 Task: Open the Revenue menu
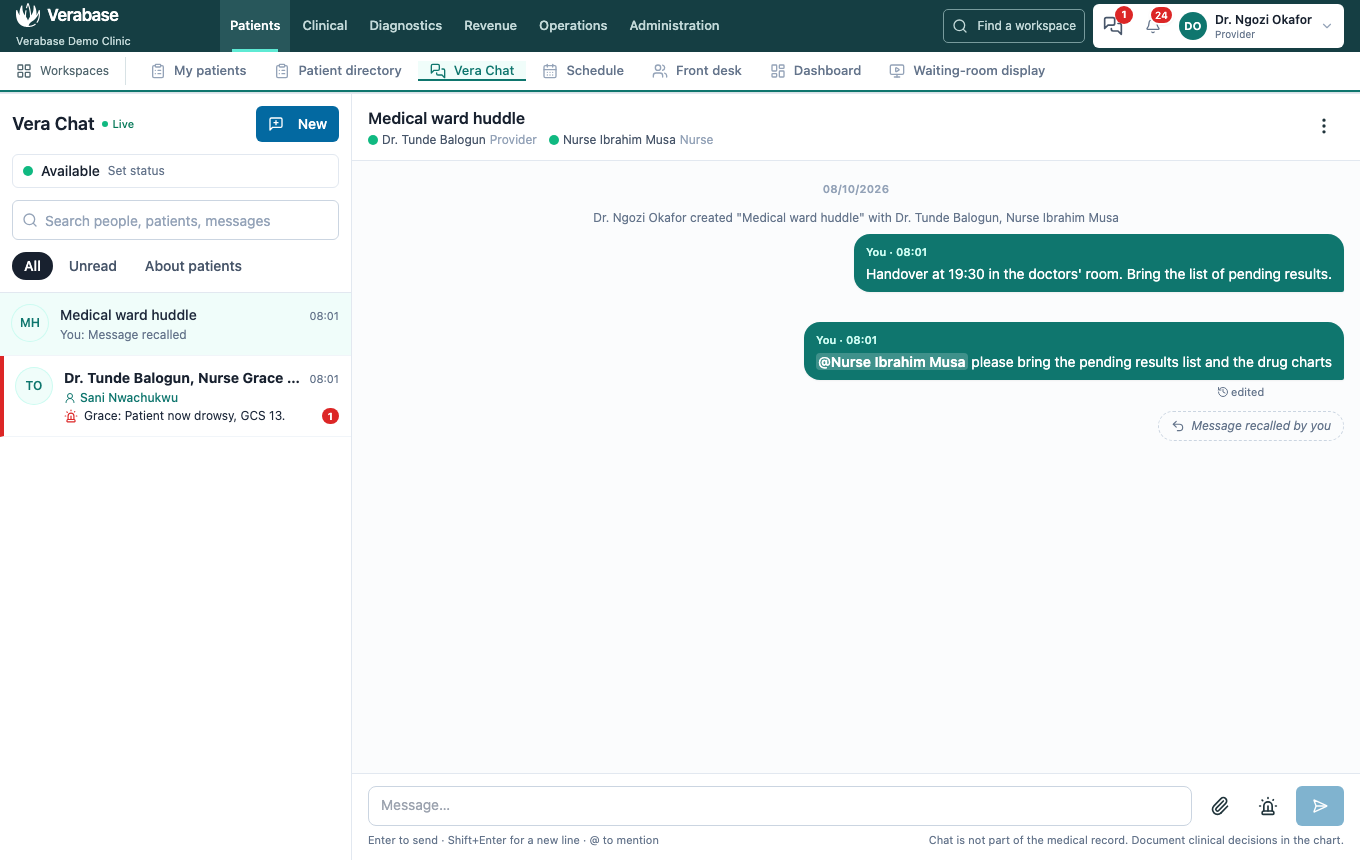(x=490, y=26)
